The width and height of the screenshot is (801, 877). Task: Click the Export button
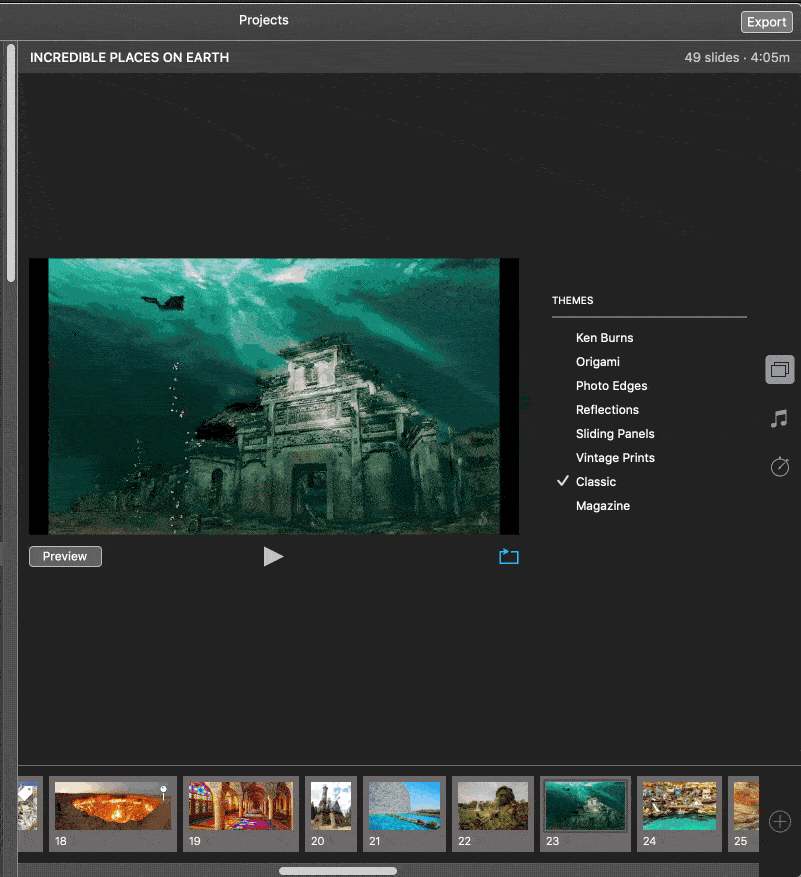[767, 22]
